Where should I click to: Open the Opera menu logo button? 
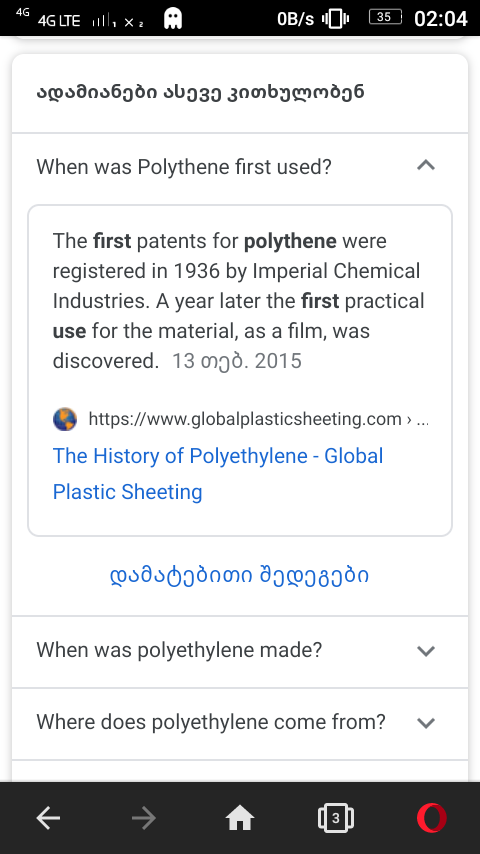[x=432, y=818]
